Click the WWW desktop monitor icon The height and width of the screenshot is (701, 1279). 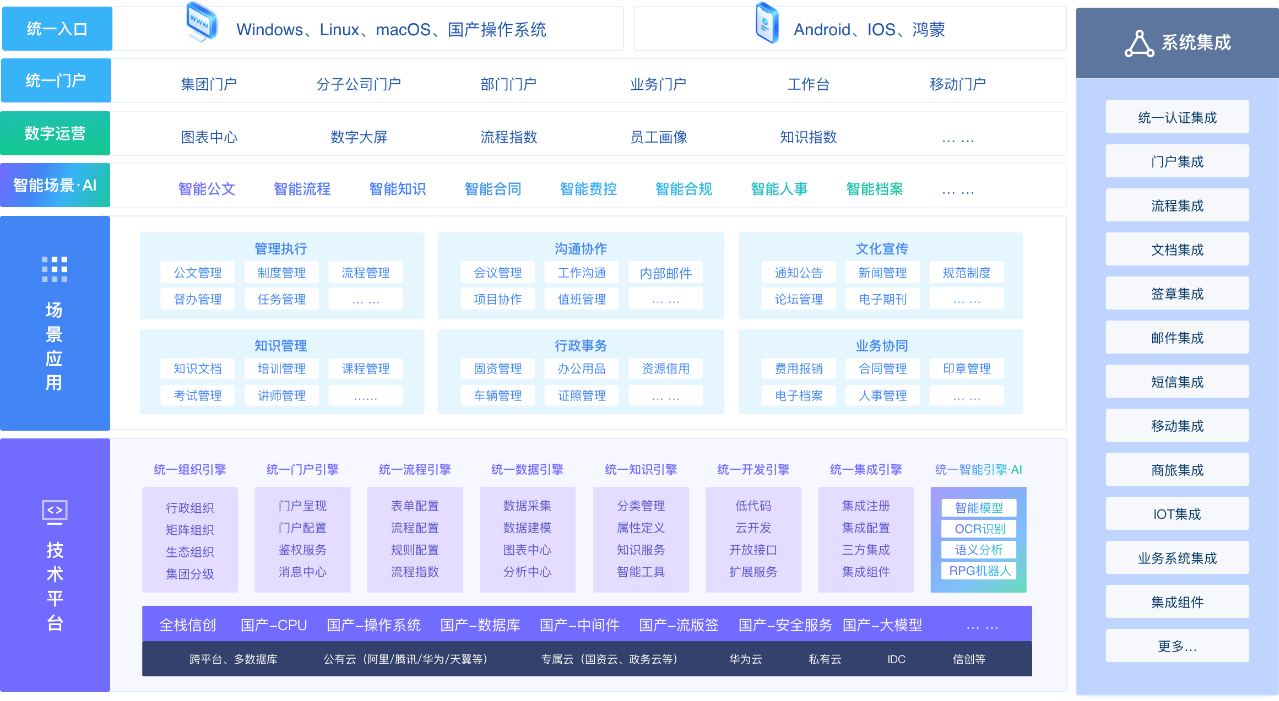pyautogui.click(x=202, y=22)
